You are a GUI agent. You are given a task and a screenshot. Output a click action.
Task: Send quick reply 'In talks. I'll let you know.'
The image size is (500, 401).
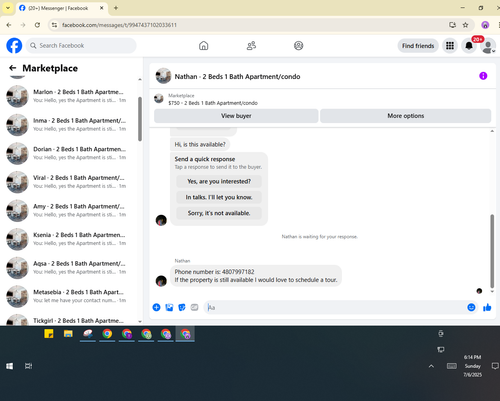(x=219, y=197)
